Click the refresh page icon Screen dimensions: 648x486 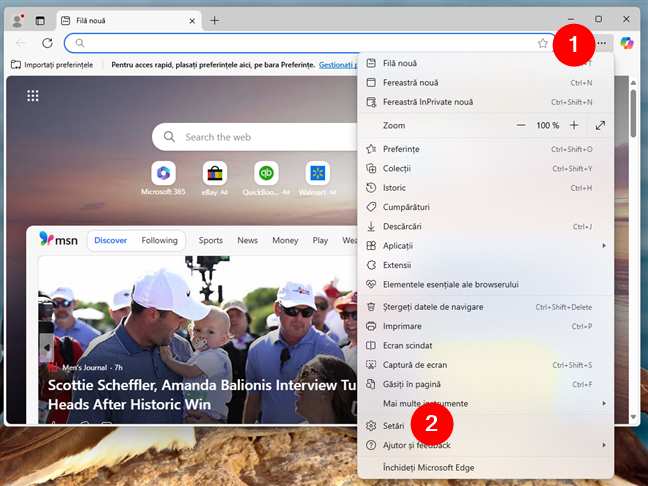(x=48, y=43)
